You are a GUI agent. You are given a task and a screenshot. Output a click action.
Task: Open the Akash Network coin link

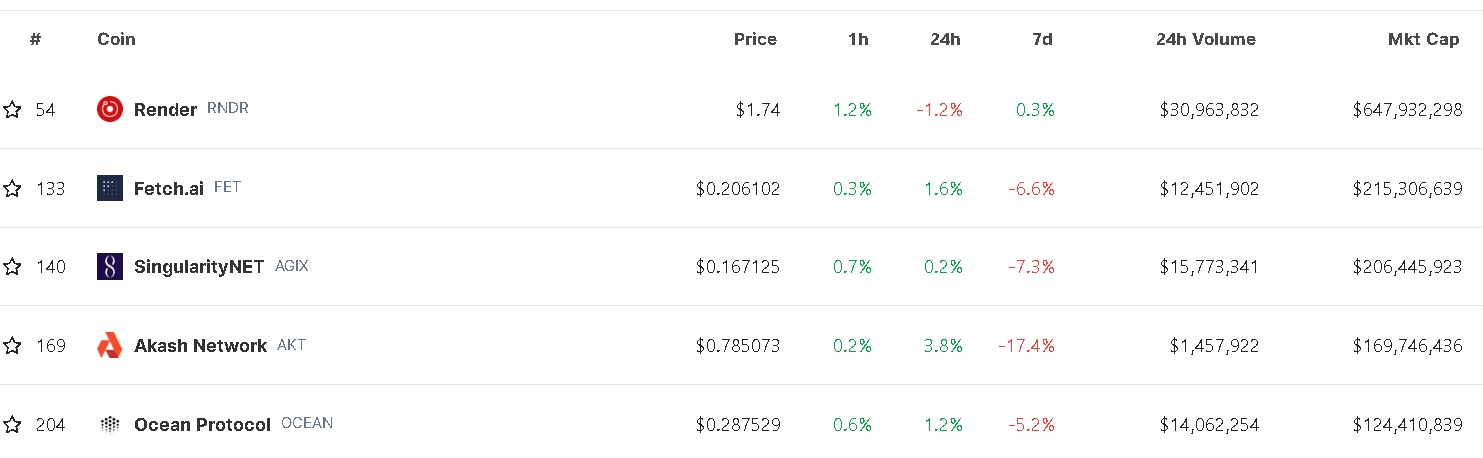200,346
